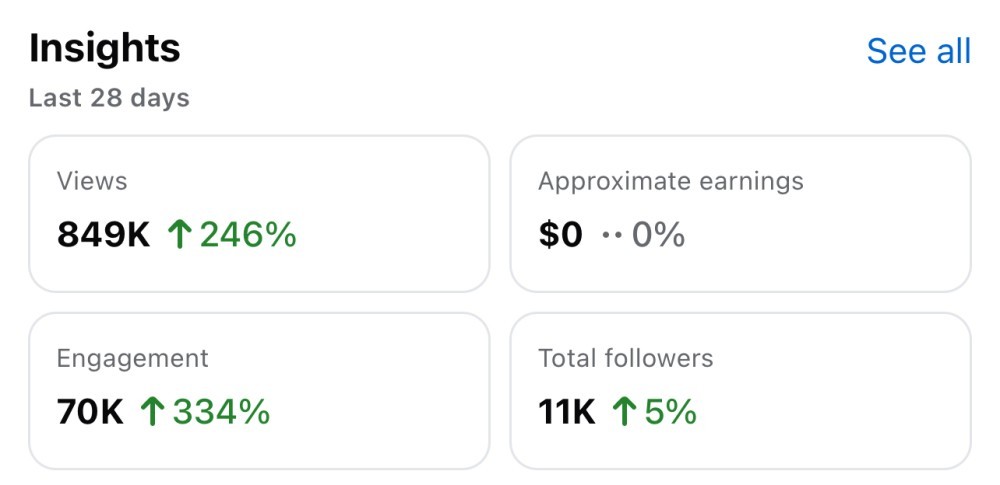This screenshot has width=1000, height=485.
Task: Click the 5% follower growth figure
Action: [669, 412]
